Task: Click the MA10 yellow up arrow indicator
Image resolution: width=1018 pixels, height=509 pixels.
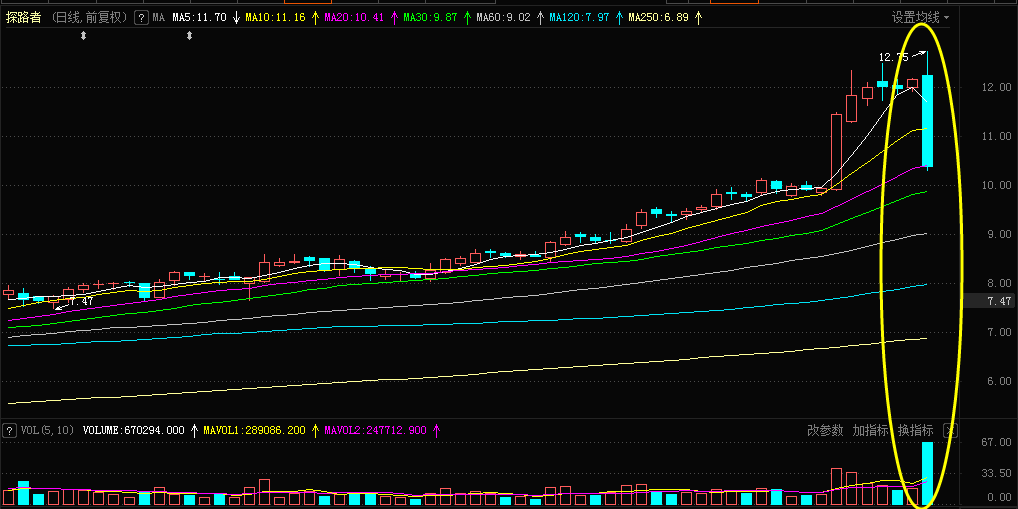Action: pos(315,18)
